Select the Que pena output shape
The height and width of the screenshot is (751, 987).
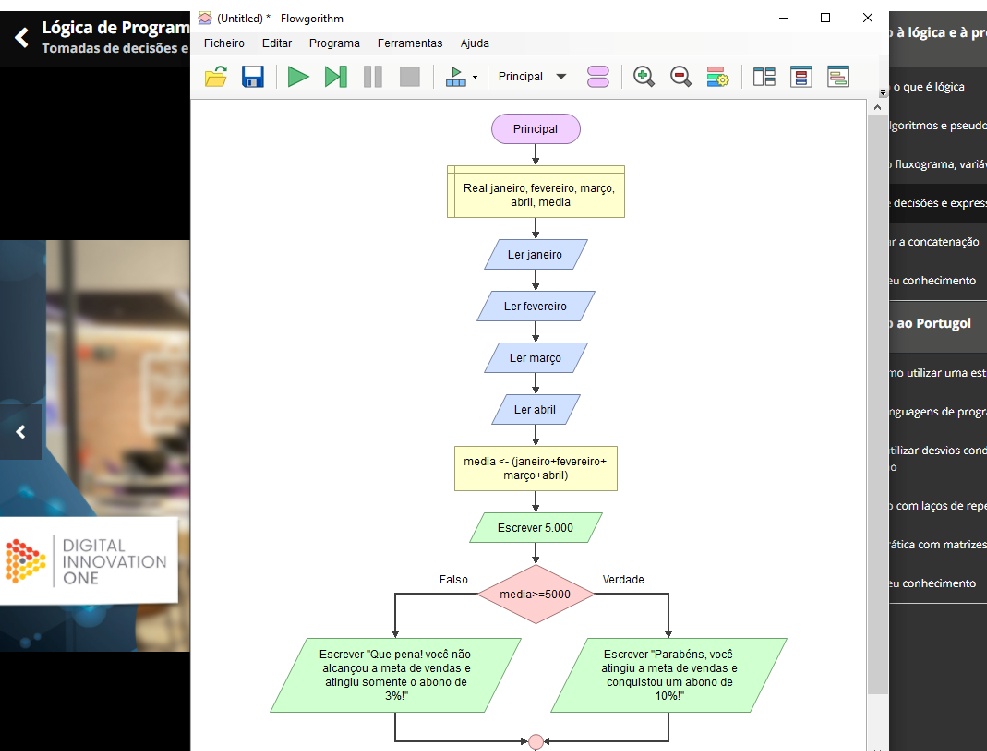[395, 675]
